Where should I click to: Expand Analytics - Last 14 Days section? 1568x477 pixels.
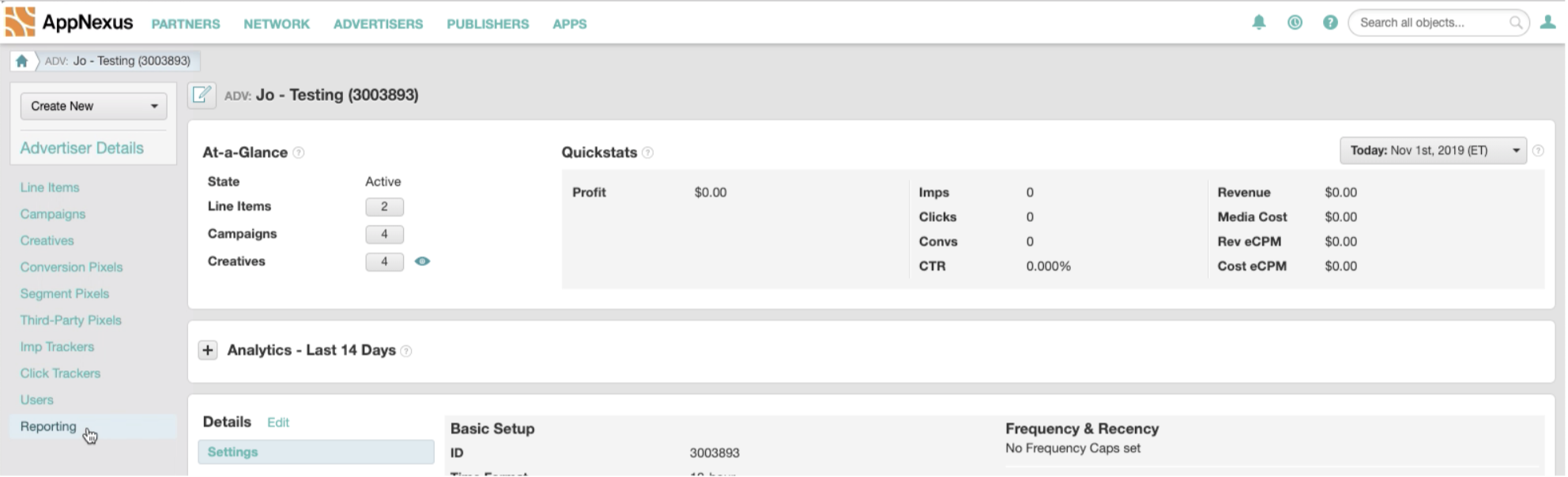(x=208, y=351)
